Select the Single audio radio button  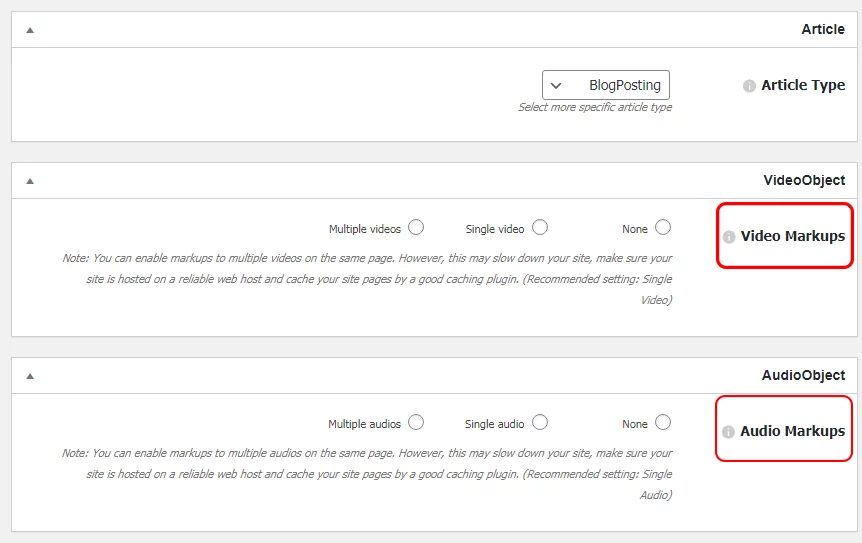tap(540, 422)
